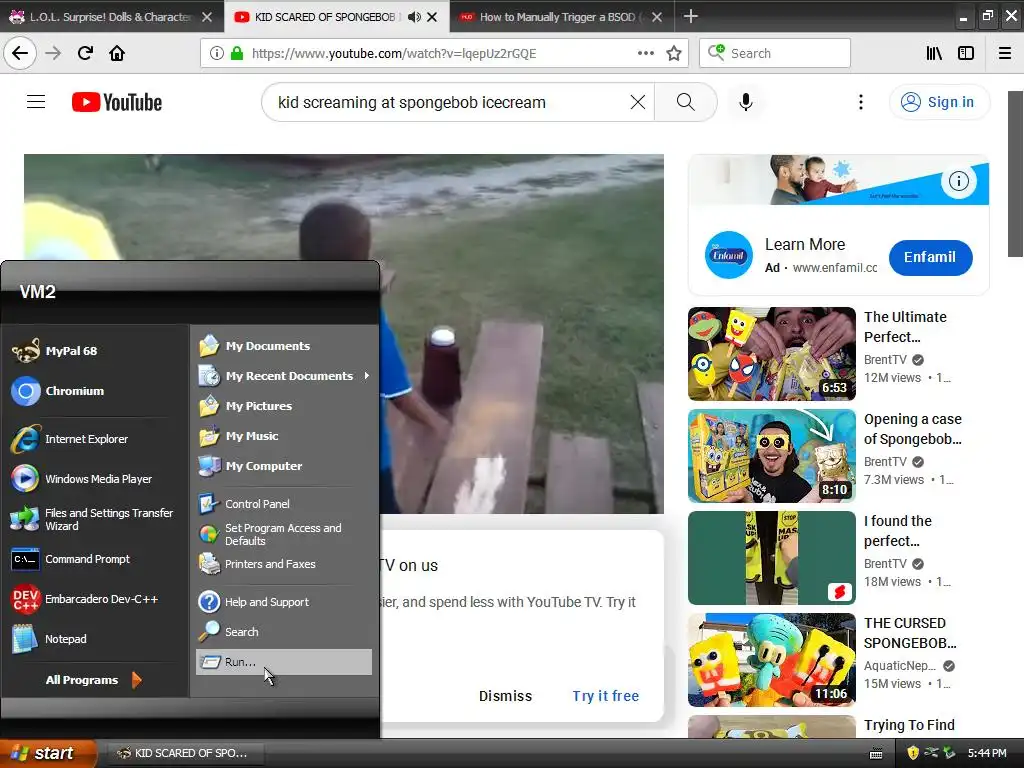Viewport: 1024px width, 768px height.
Task: Open the security shield tray icon
Action: click(x=912, y=753)
